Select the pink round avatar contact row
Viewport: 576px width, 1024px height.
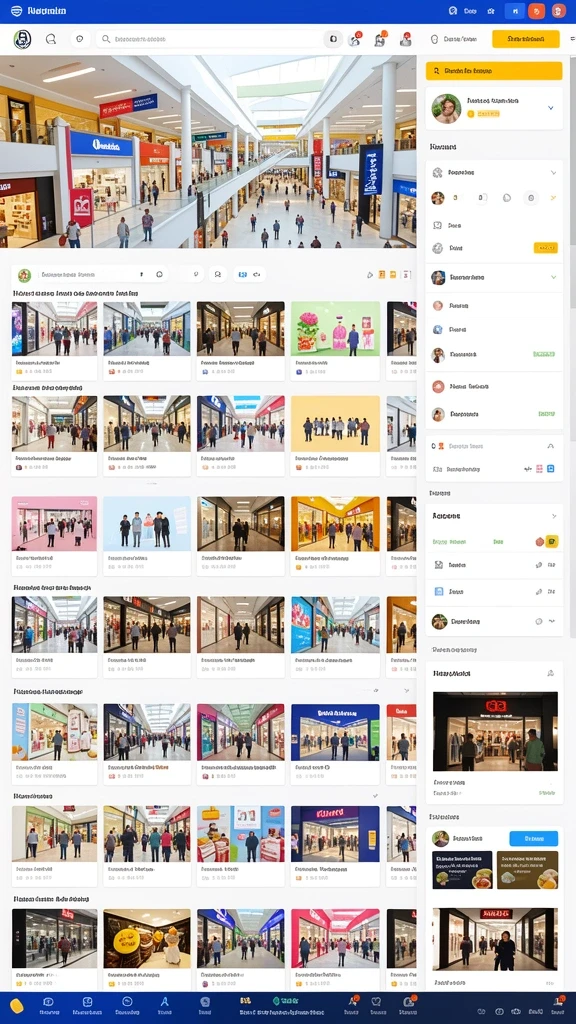tap(494, 305)
